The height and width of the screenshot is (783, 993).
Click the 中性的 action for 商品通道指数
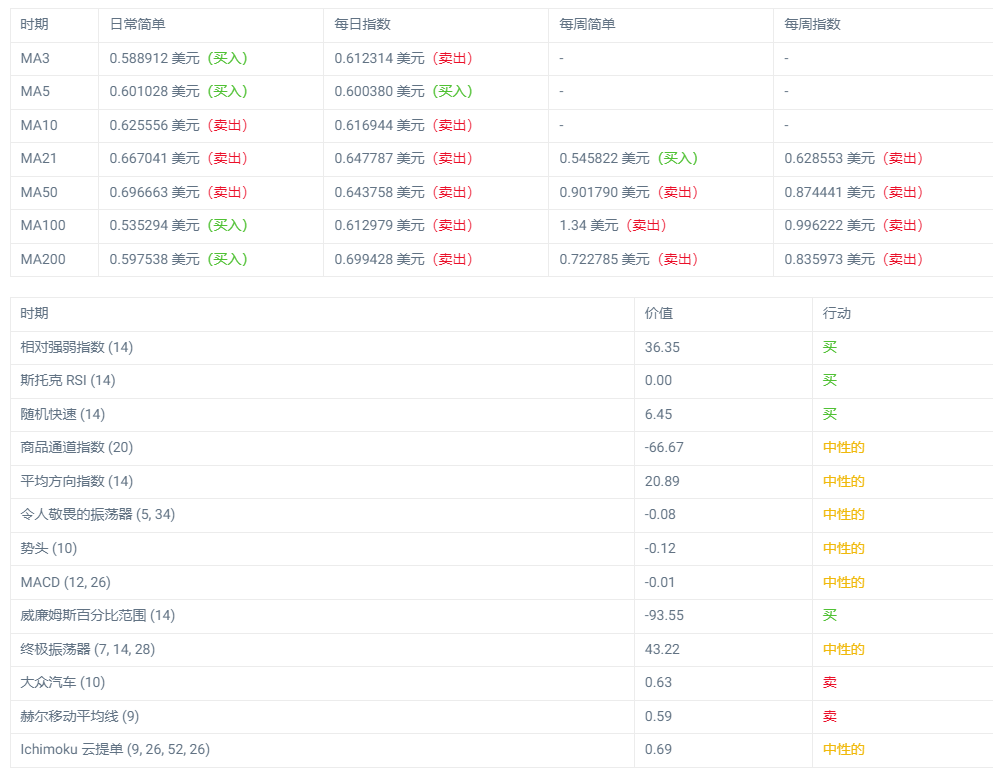click(x=844, y=447)
